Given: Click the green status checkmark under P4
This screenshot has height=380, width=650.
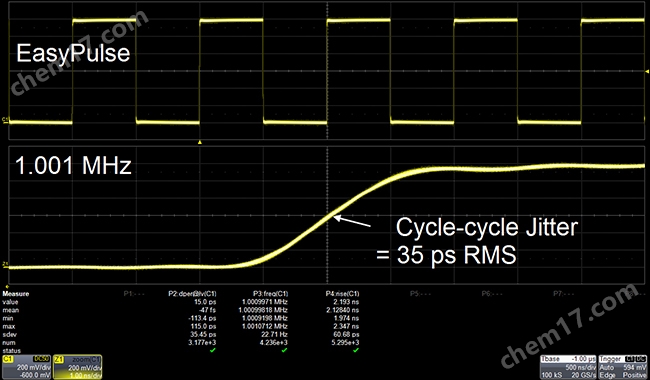Looking at the screenshot, I should 356,351.
